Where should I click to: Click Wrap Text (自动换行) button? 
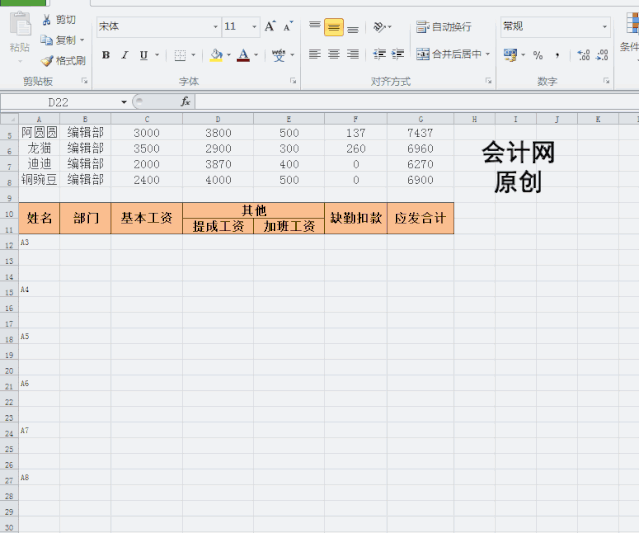click(x=443, y=27)
